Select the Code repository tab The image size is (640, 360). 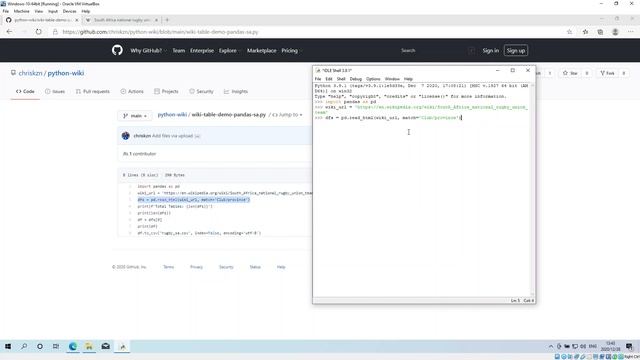pyautogui.click(x=25, y=91)
